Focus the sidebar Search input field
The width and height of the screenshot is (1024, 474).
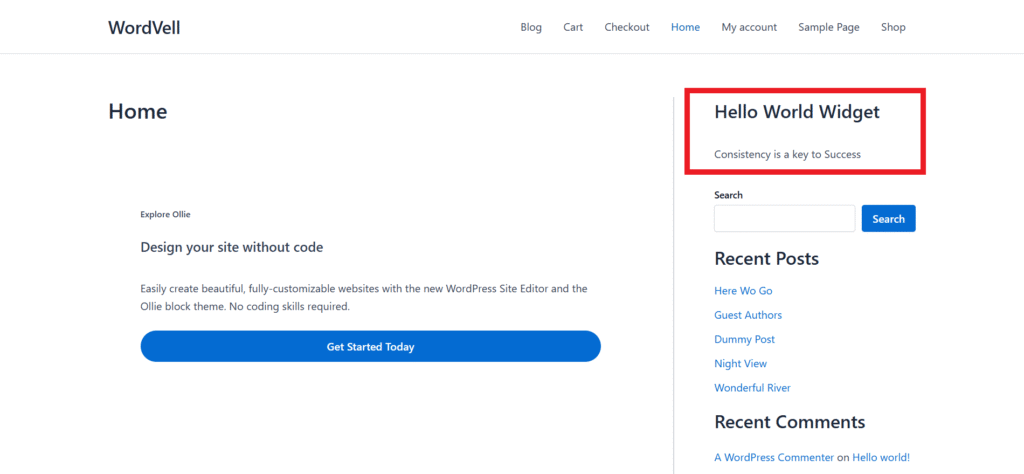784,219
